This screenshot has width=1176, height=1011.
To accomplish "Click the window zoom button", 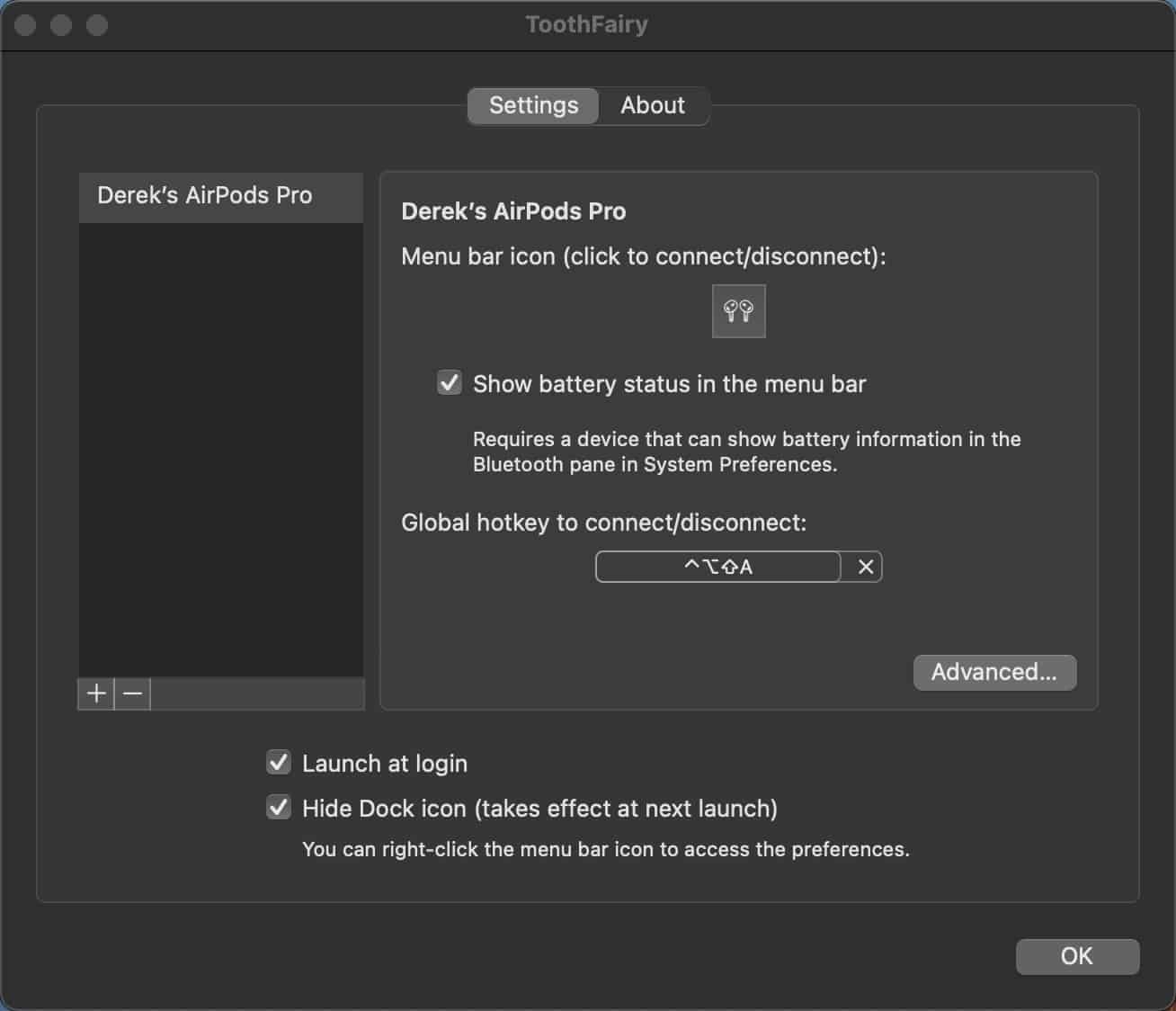I will 97,25.
